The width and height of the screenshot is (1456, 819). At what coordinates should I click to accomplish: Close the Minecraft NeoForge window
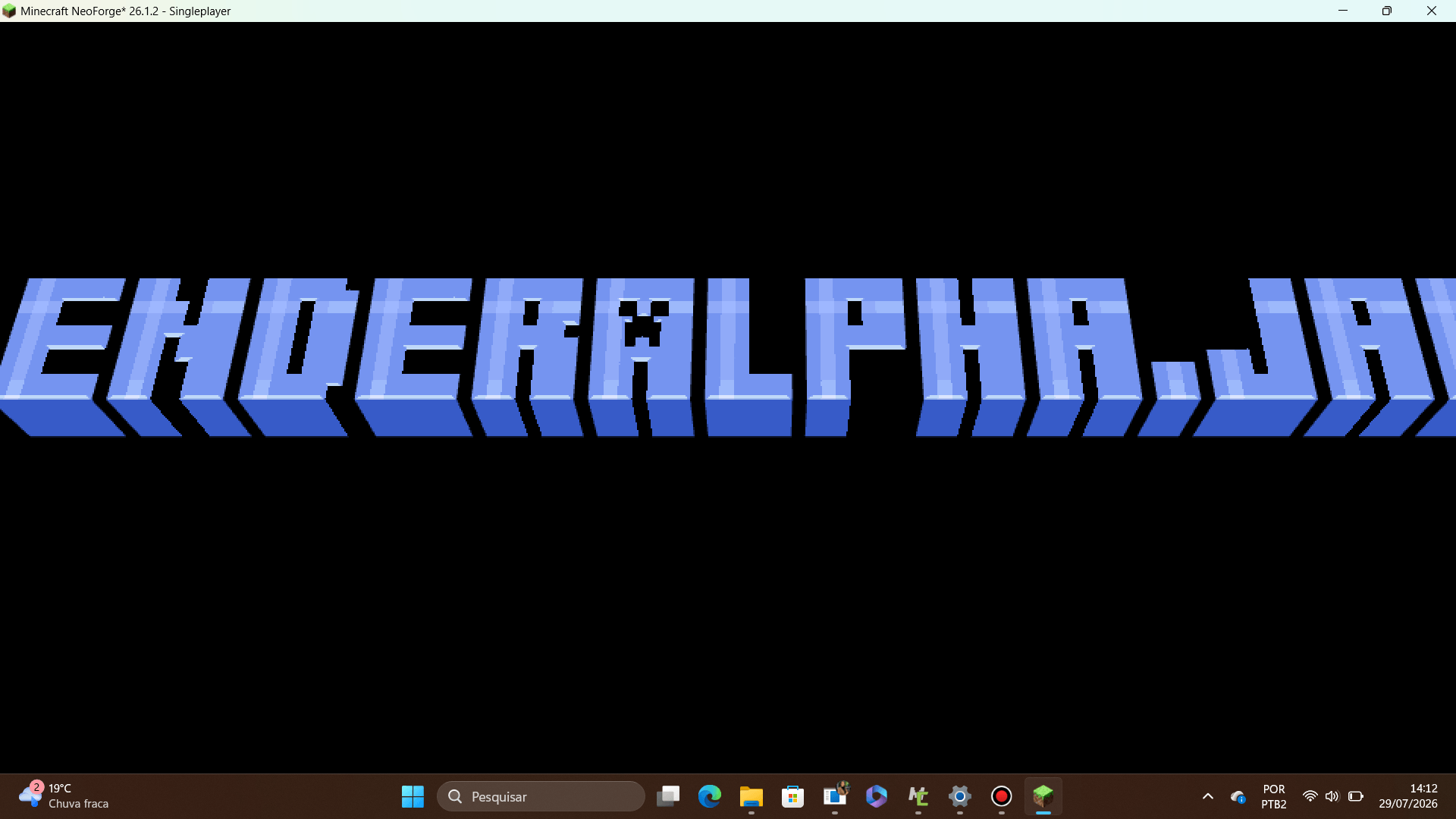[1432, 11]
